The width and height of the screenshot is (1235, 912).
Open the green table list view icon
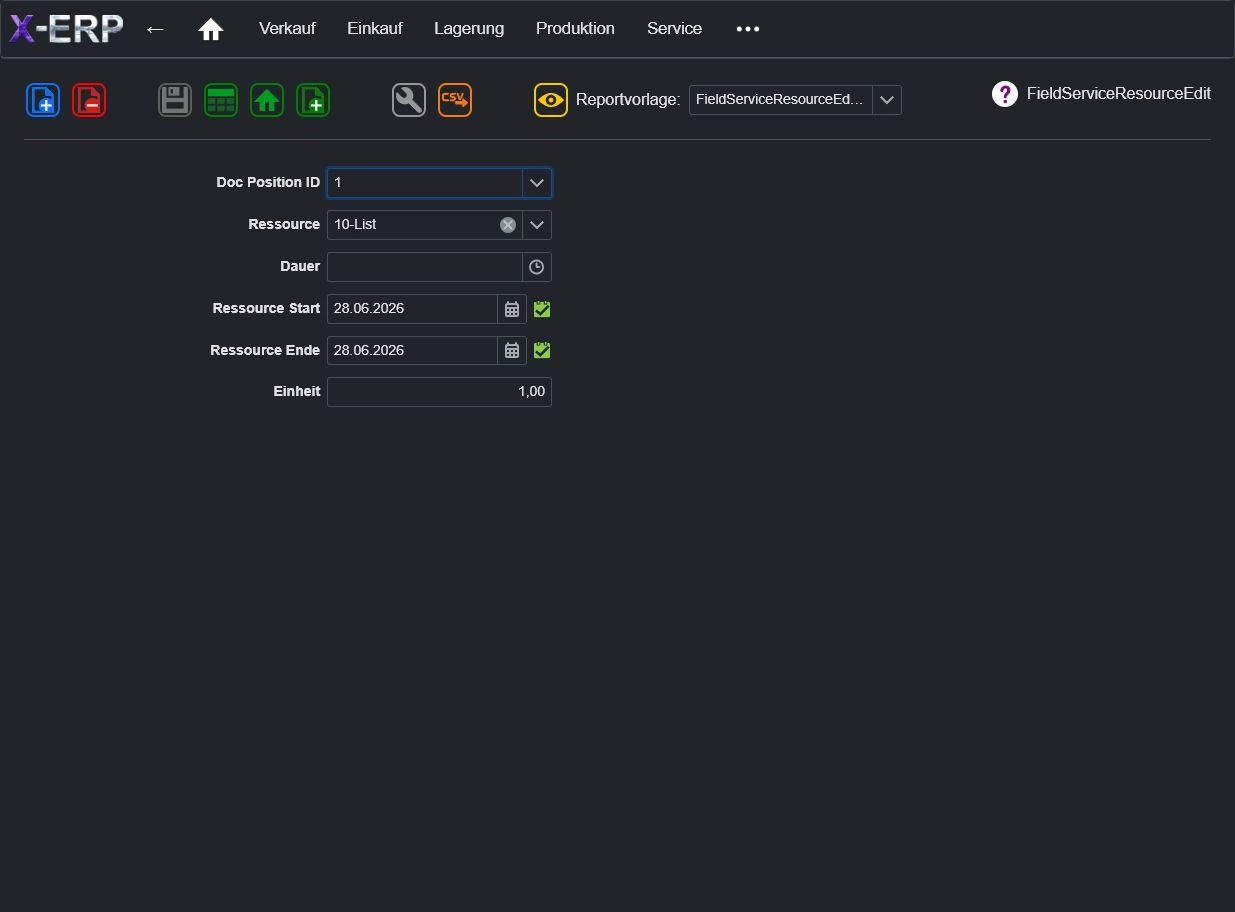click(221, 100)
